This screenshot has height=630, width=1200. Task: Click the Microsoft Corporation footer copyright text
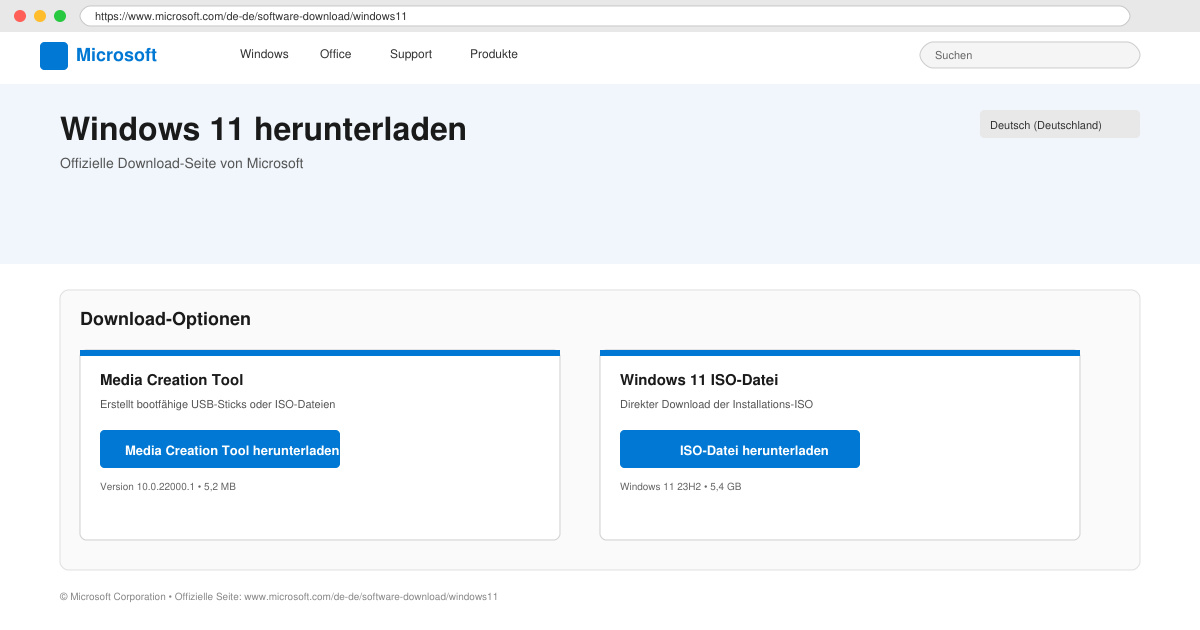[279, 597]
